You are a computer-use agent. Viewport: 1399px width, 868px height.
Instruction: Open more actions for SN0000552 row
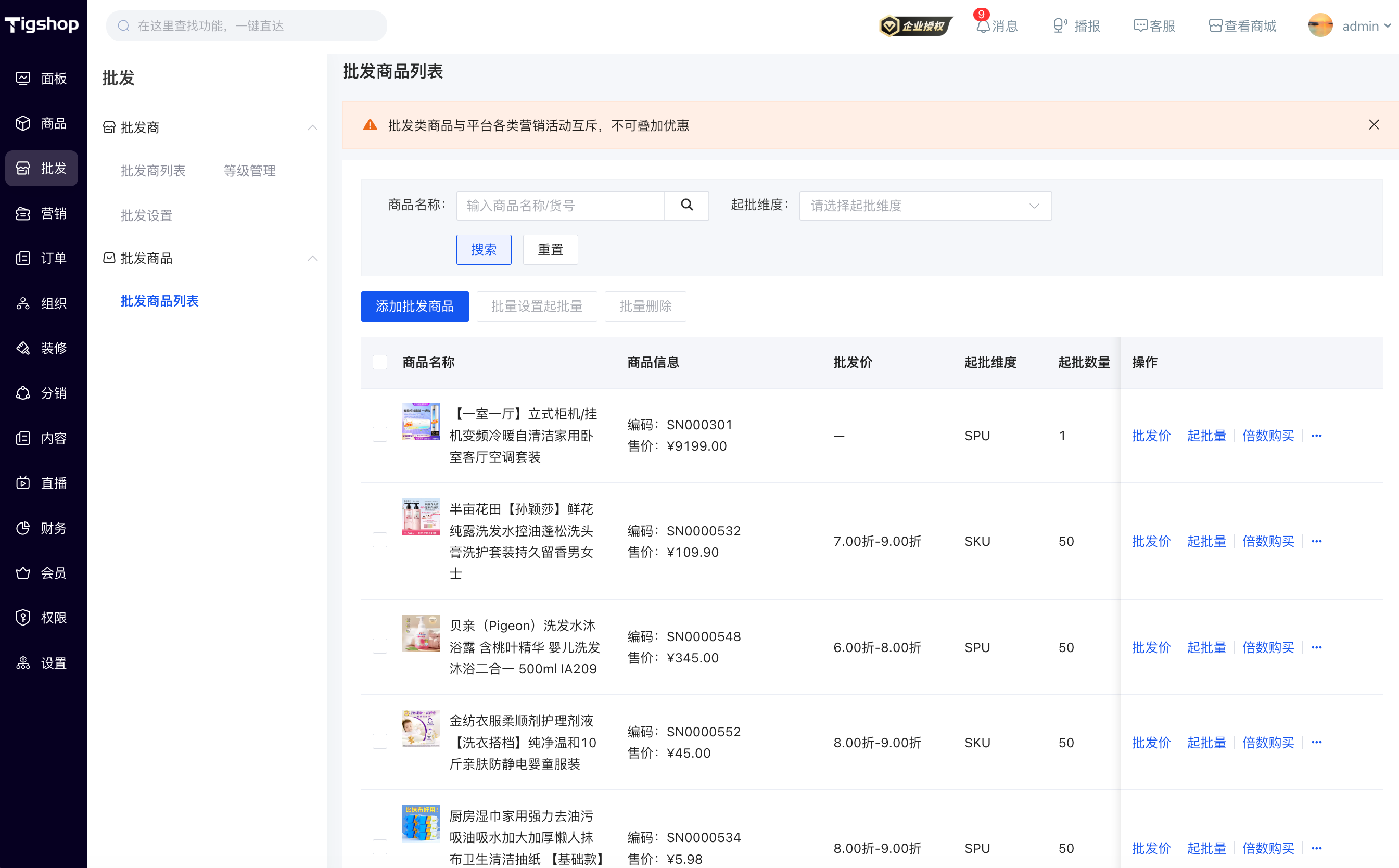(x=1316, y=743)
